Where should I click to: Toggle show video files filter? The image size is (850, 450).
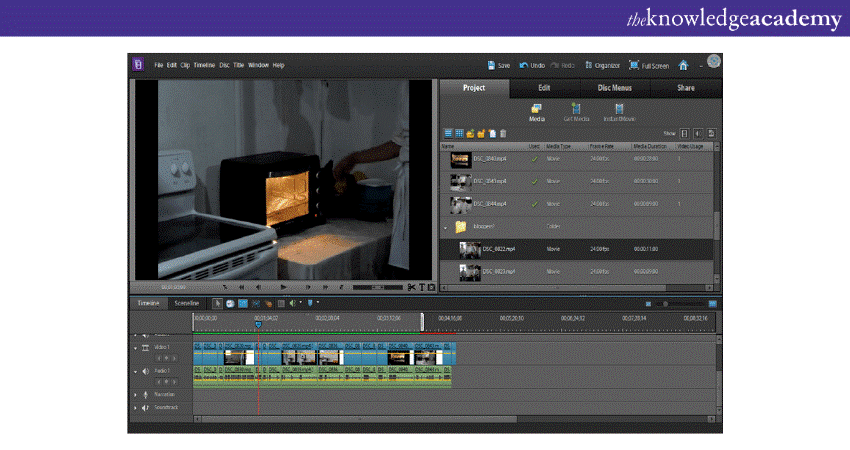pos(685,133)
